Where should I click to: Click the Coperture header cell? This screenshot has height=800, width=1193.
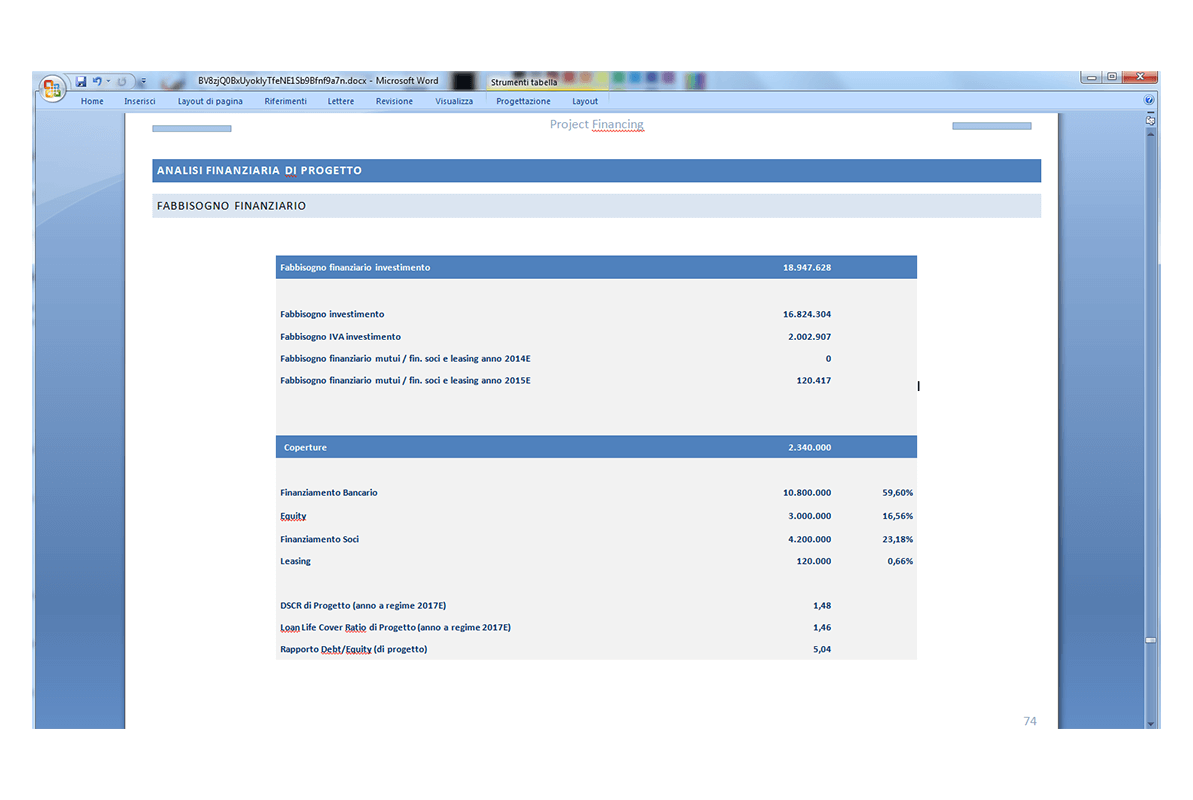pyautogui.click(x=305, y=448)
